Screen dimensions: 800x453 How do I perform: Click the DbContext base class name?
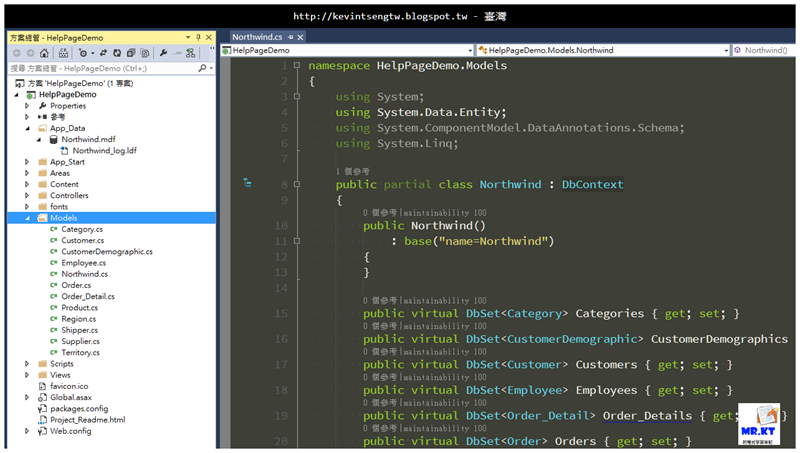592,184
